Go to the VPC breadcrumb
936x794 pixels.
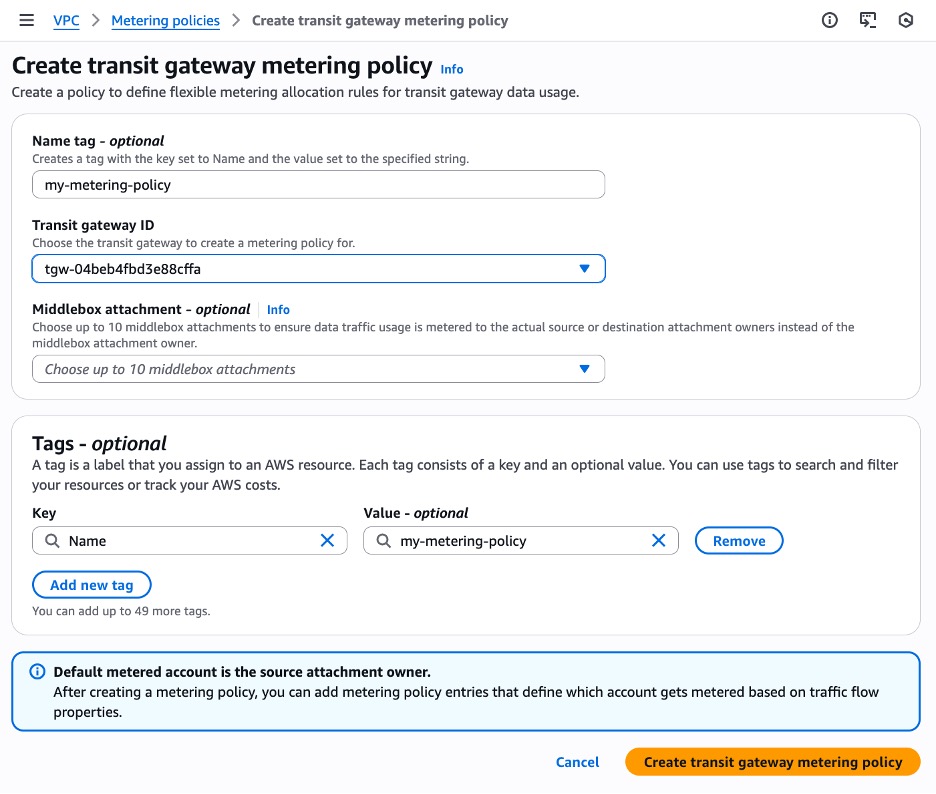click(66, 20)
